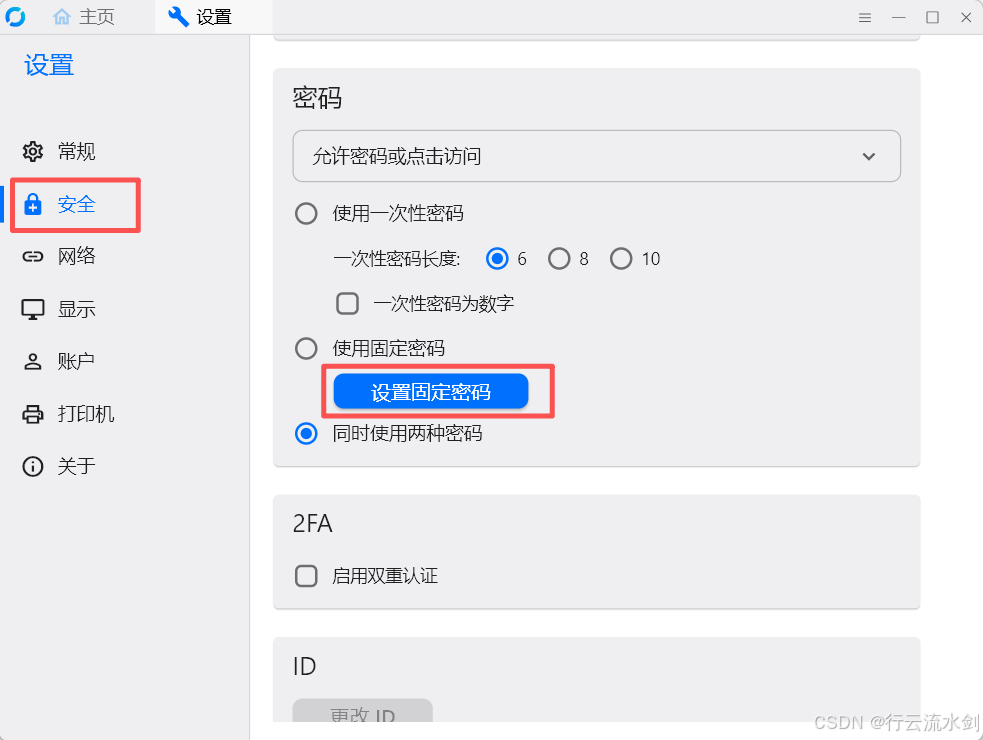Click the info icon for 关于

33,467
